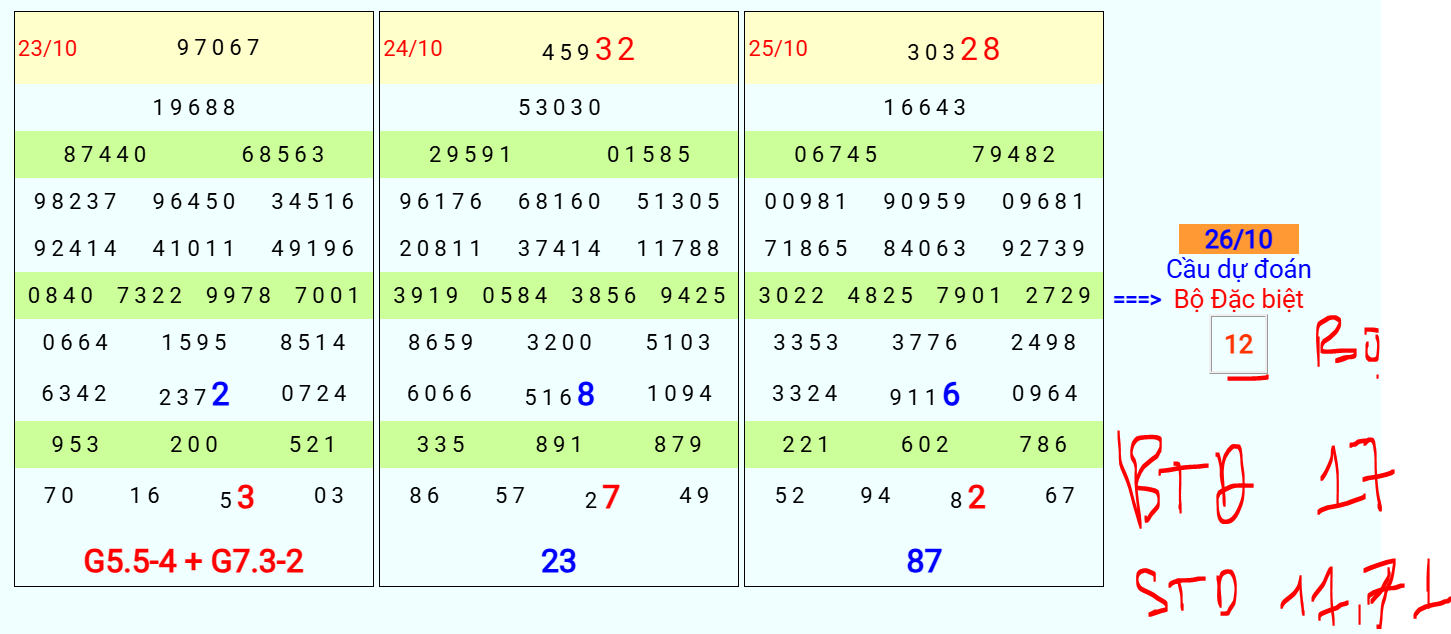Click third prize number 41011
Image resolution: width=1451 pixels, height=634 pixels.
coord(195,248)
